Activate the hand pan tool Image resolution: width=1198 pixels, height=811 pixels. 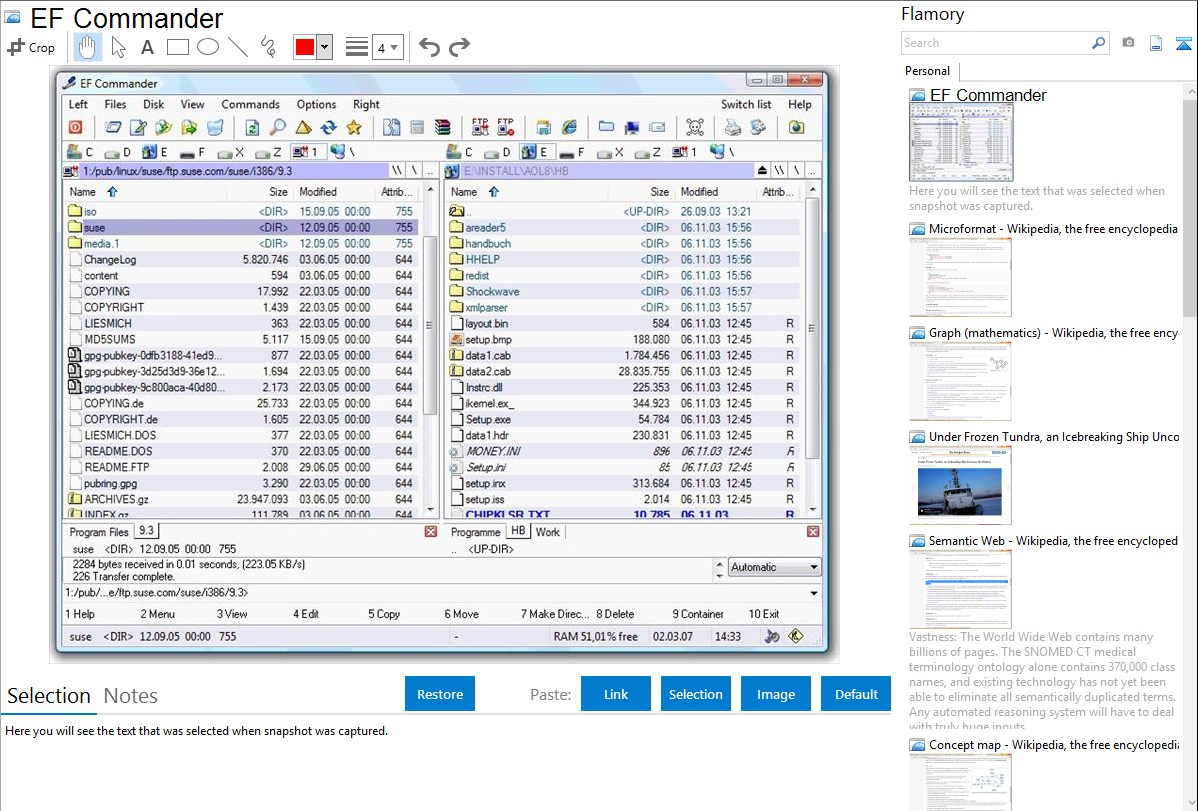[x=87, y=47]
